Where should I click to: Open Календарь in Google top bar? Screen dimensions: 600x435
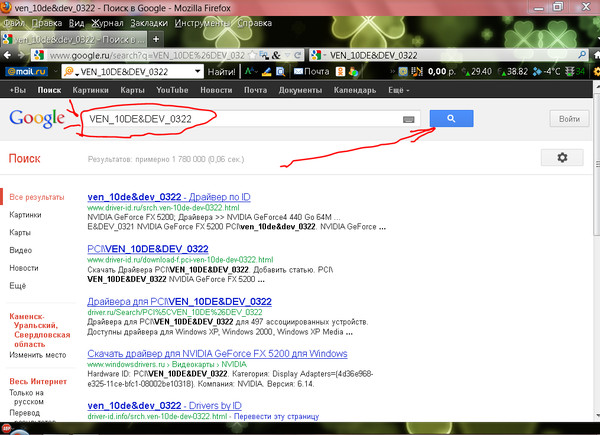355,90
